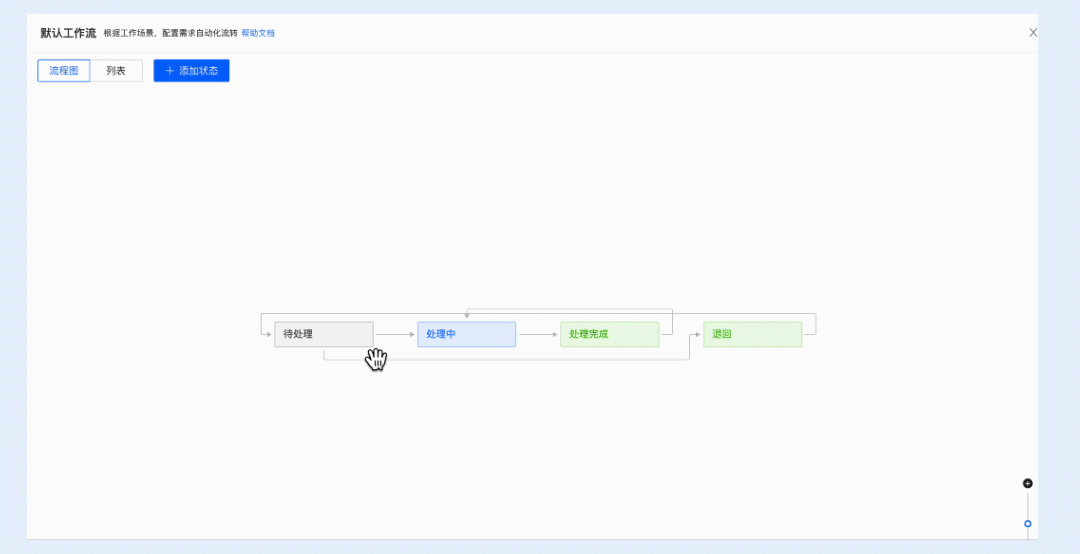The width and height of the screenshot is (1080, 554).
Task: Select the 退回 status node
Action: (753, 334)
